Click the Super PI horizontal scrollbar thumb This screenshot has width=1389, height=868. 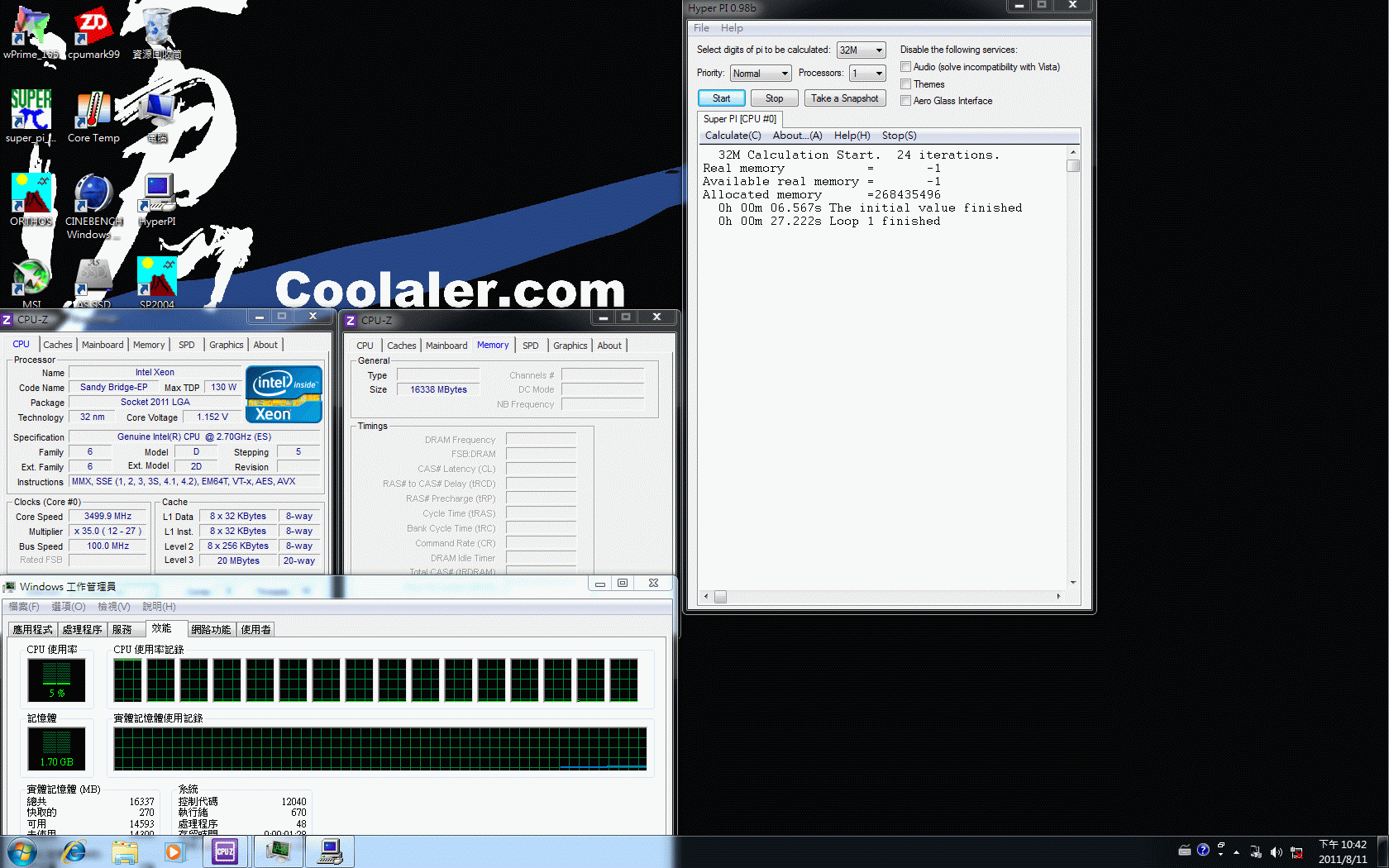pos(721,597)
